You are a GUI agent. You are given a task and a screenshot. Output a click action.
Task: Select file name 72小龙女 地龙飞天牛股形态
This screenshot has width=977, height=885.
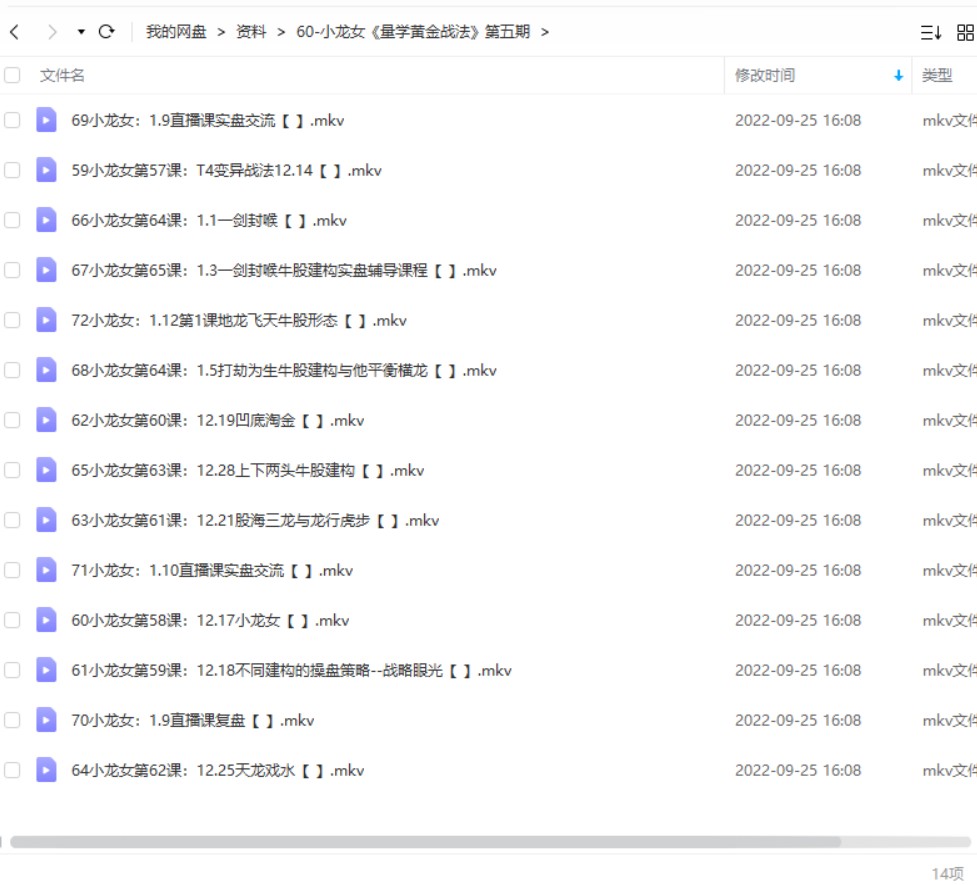pyautogui.click(x=239, y=320)
